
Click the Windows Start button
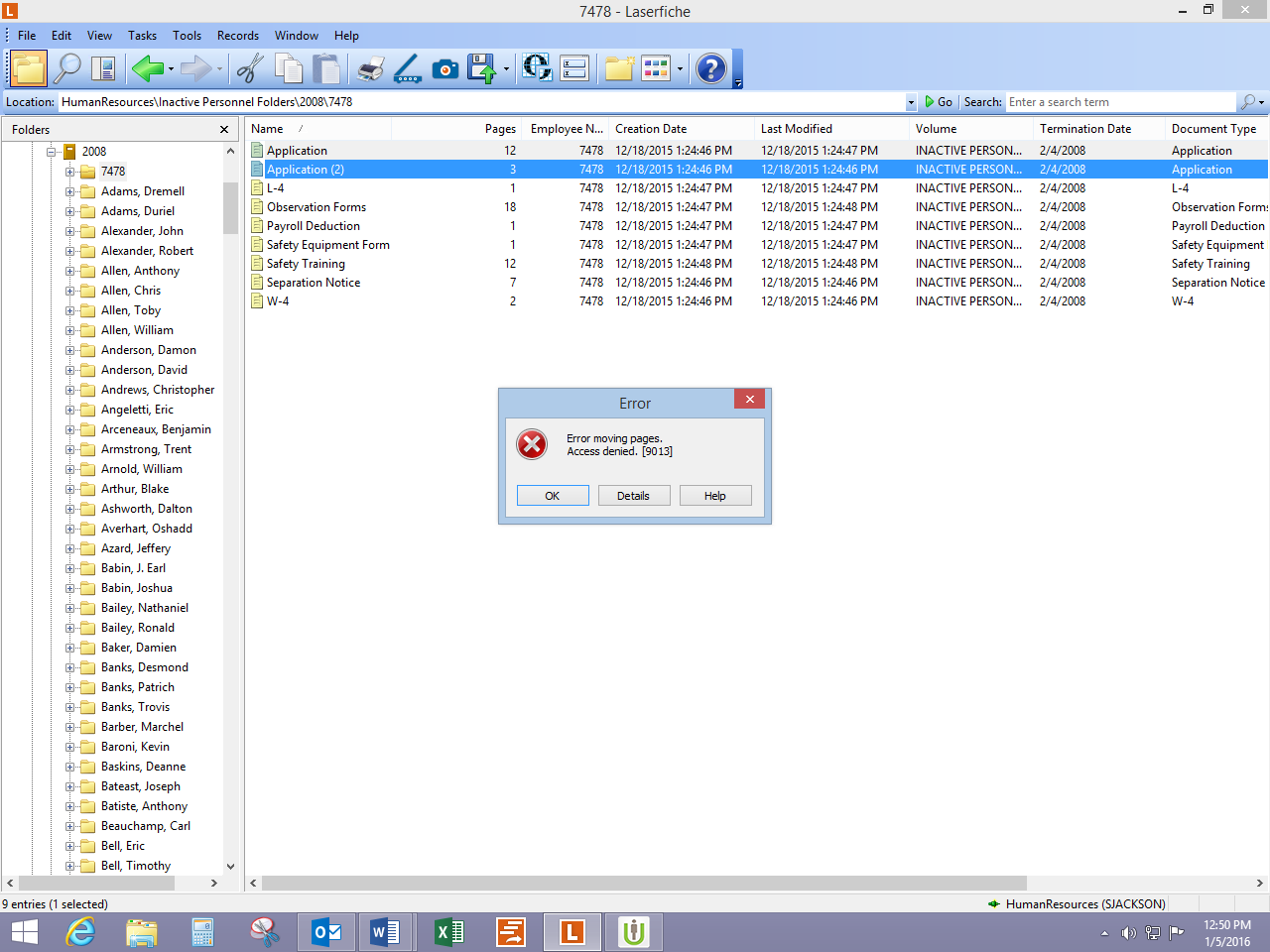(24, 932)
